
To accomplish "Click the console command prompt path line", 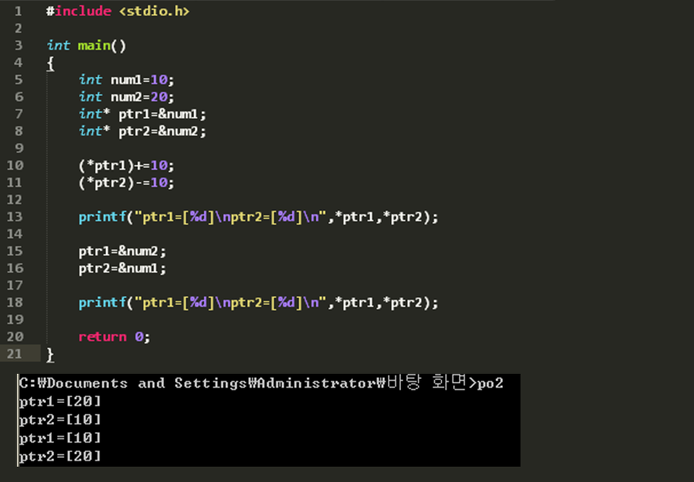I will tap(261, 383).
